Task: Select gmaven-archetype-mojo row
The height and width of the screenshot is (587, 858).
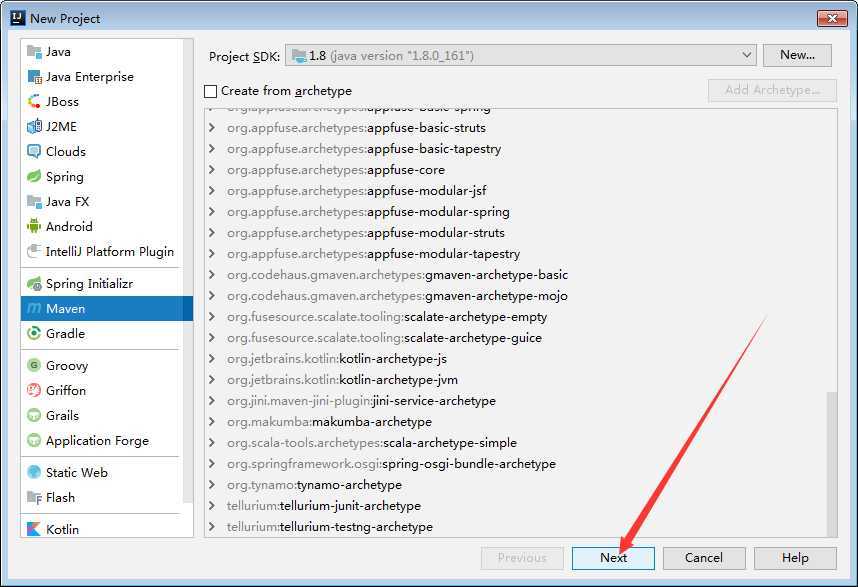Action: click(515, 296)
